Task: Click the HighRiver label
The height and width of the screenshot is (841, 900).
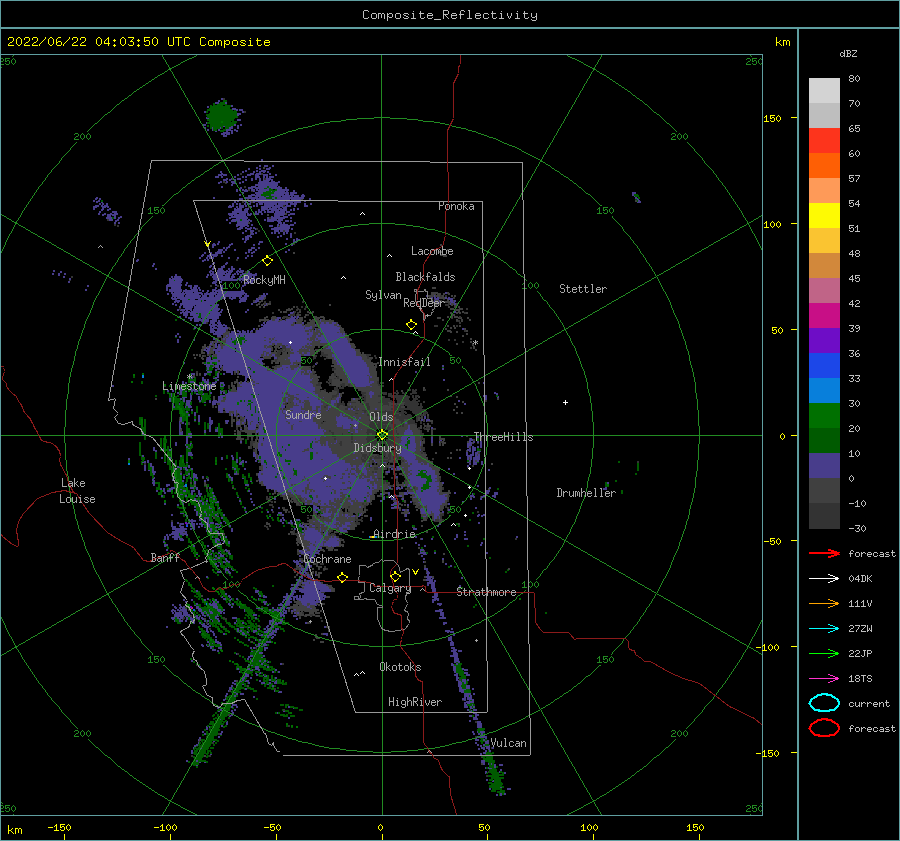Action: coord(414,702)
